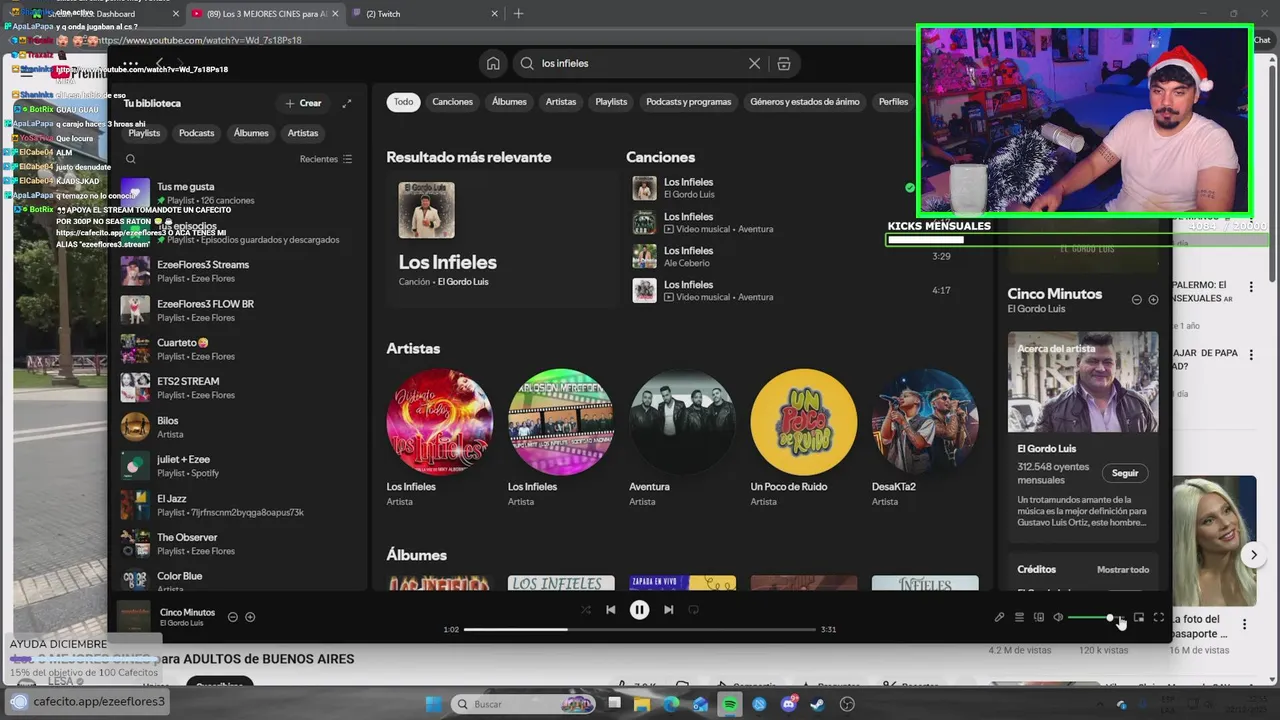Open the Browse icon in search bar
The width and height of the screenshot is (1280, 720).
coord(784,63)
